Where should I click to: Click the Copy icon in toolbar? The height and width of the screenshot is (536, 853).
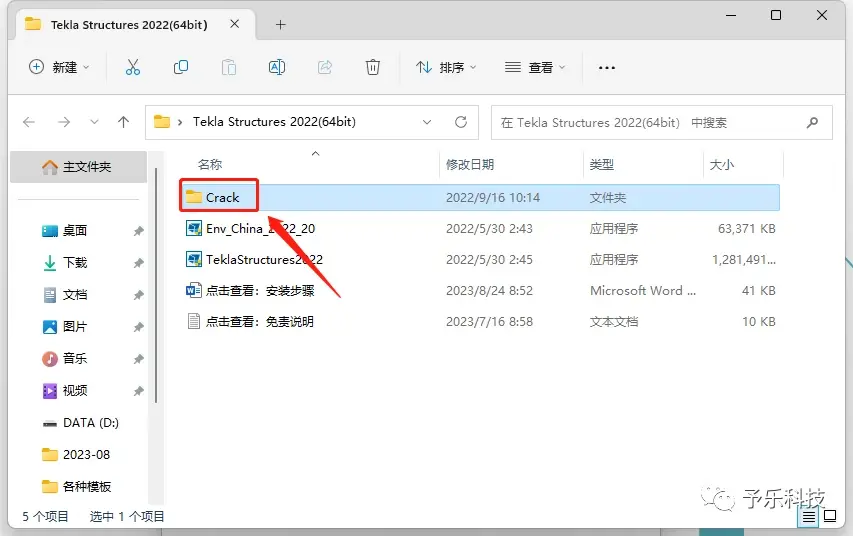[x=181, y=67]
